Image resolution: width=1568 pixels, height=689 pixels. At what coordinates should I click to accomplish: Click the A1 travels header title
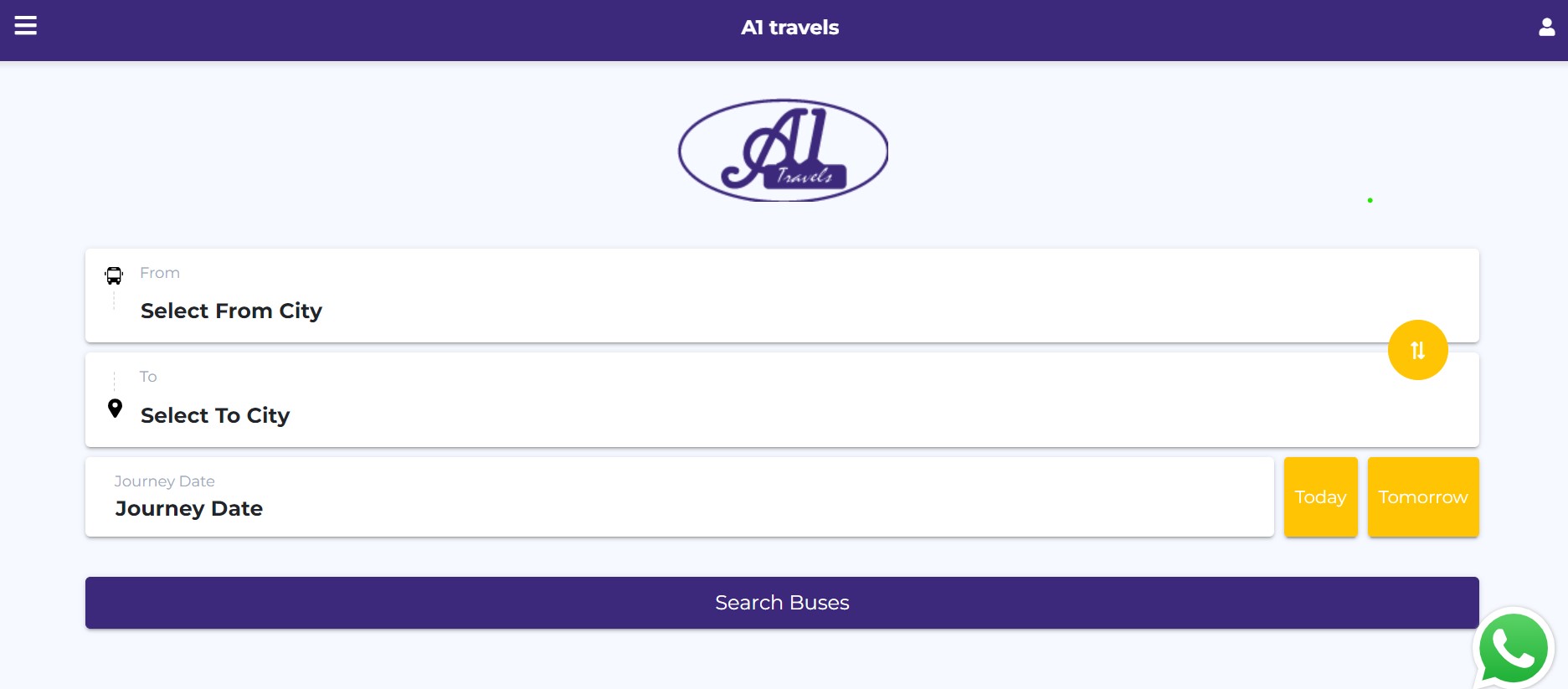coord(789,28)
